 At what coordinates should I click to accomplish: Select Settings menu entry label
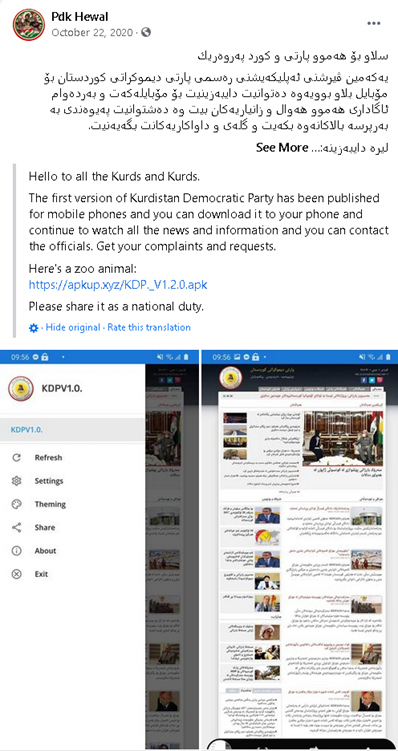[x=49, y=481]
